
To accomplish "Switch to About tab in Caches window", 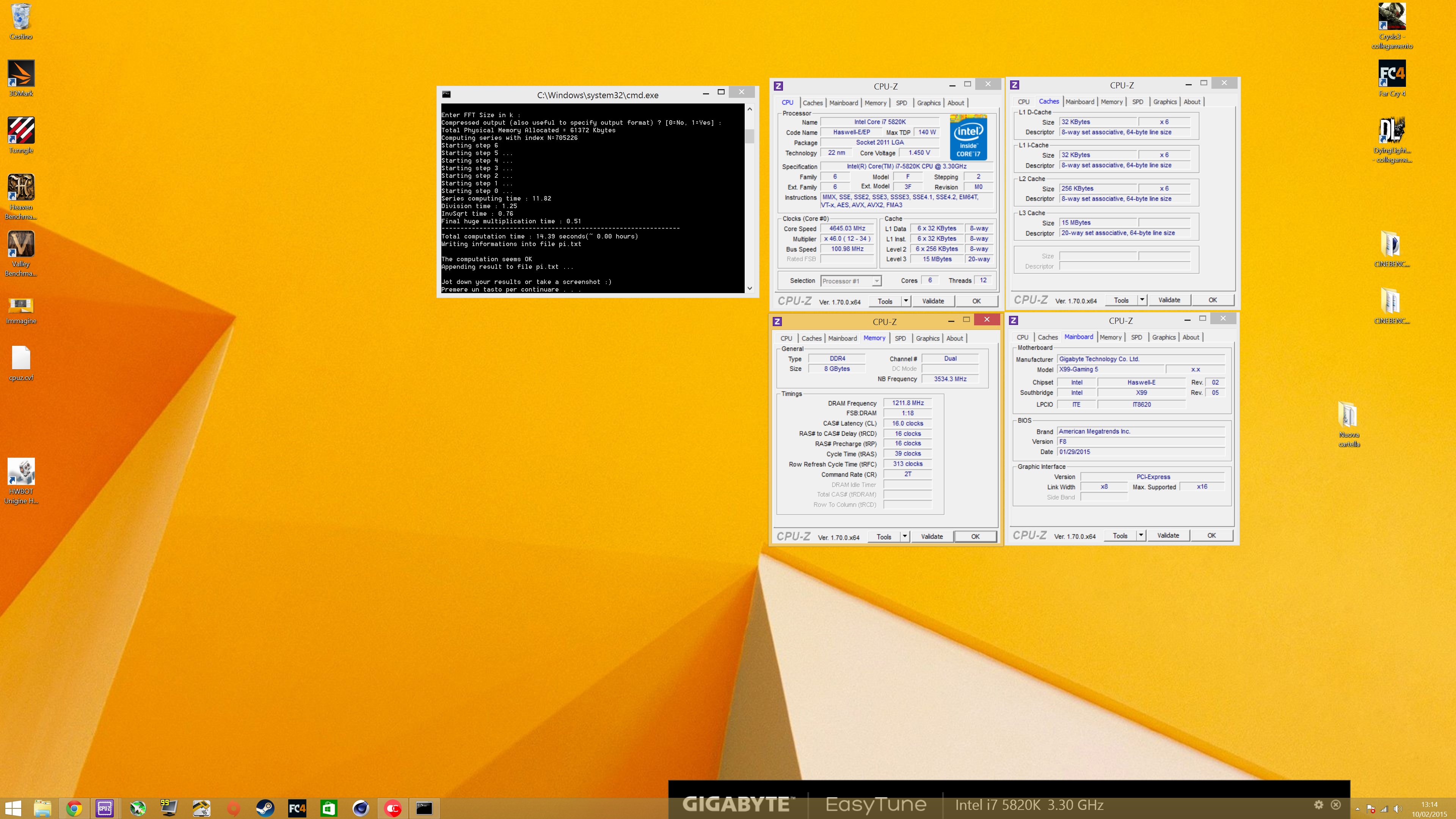I will [1192, 102].
